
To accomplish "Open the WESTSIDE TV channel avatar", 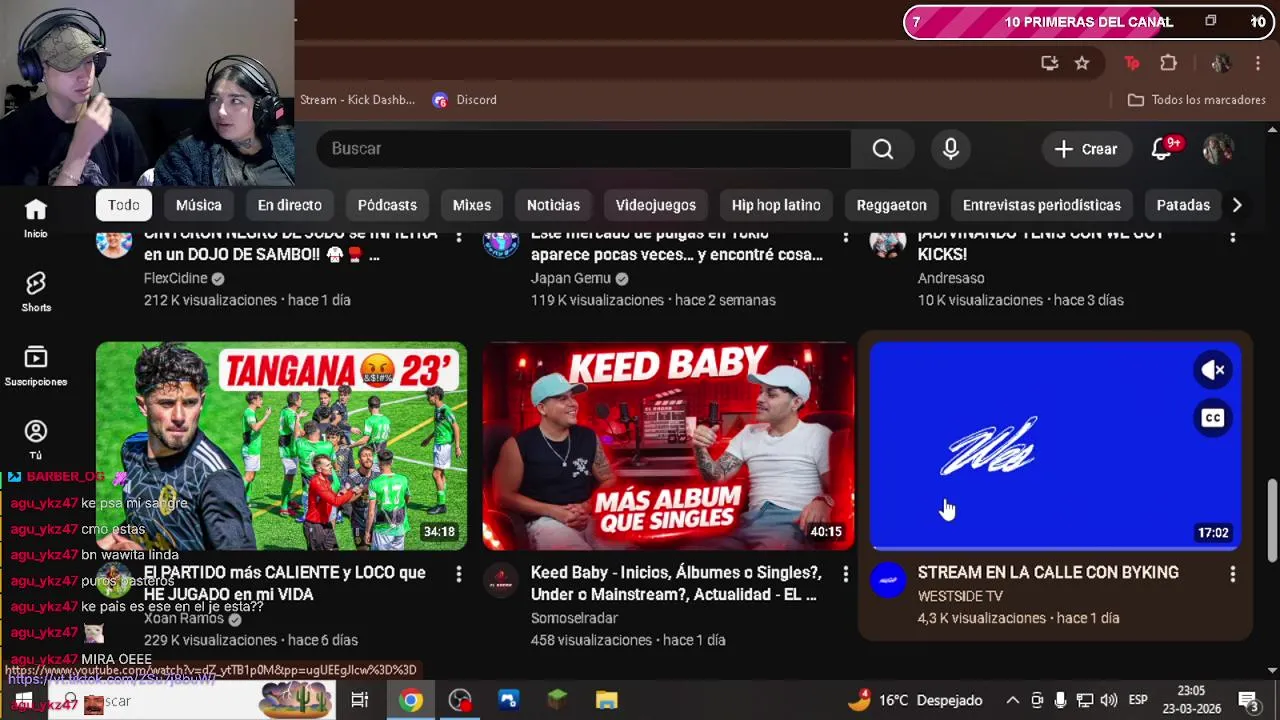I will (x=888, y=580).
